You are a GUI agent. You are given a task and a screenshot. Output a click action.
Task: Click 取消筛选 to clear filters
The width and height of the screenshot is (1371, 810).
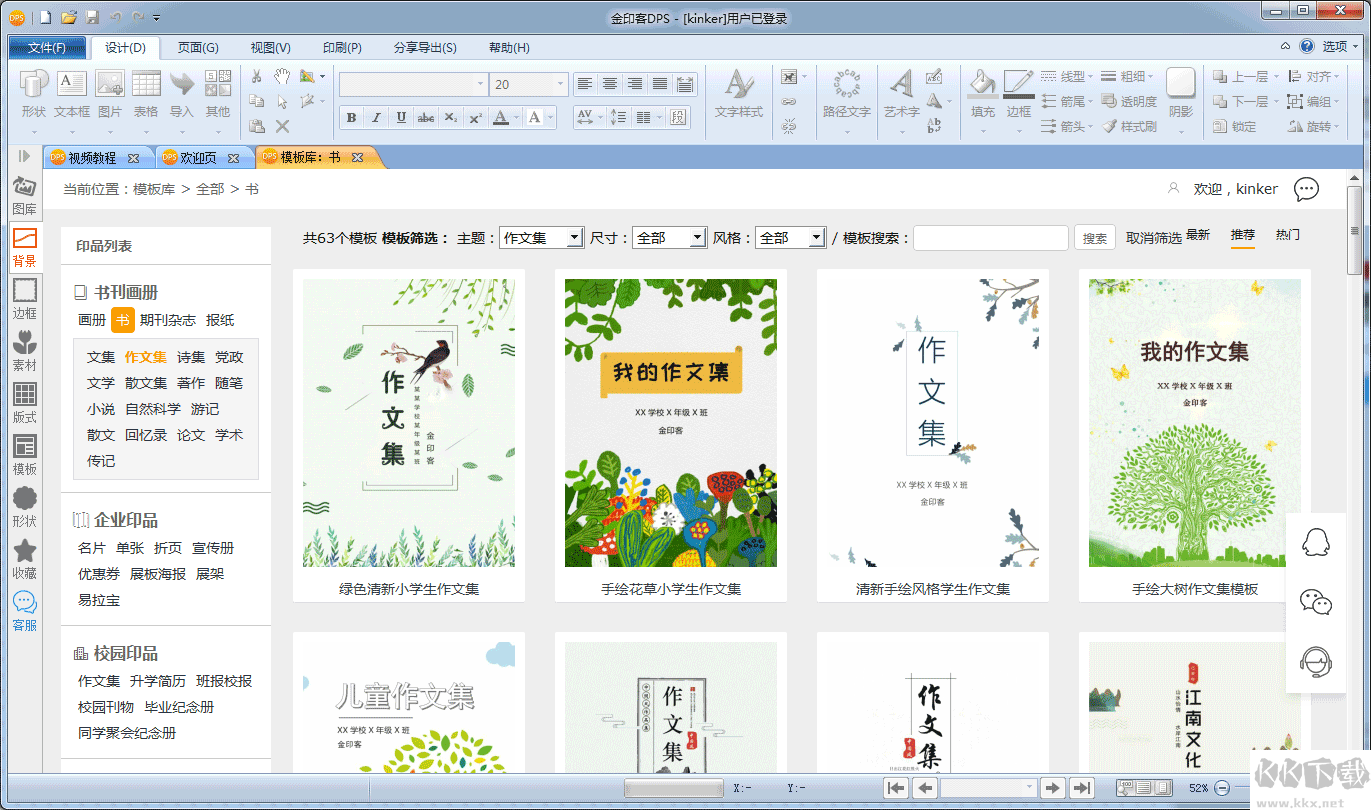pos(1154,238)
